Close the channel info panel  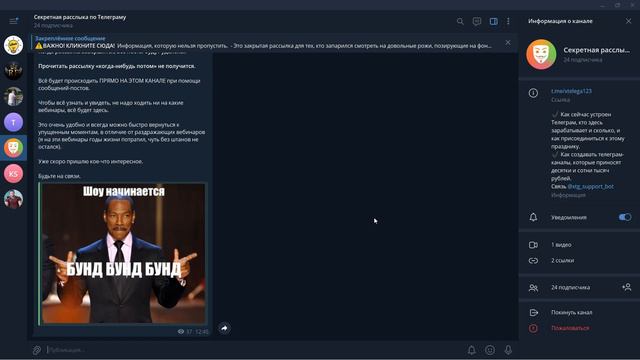tap(628, 21)
